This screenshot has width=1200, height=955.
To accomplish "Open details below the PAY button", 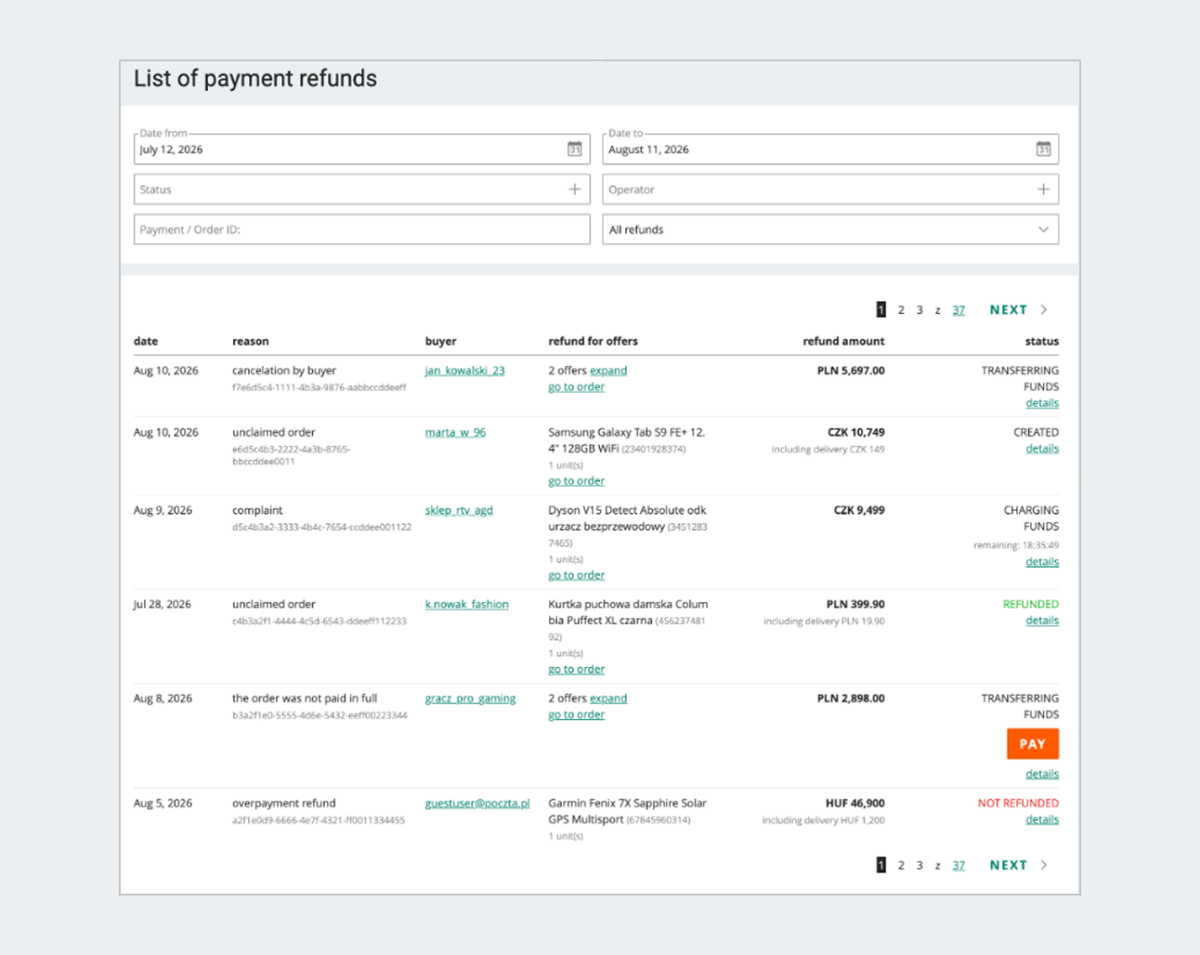I will click(1042, 774).
